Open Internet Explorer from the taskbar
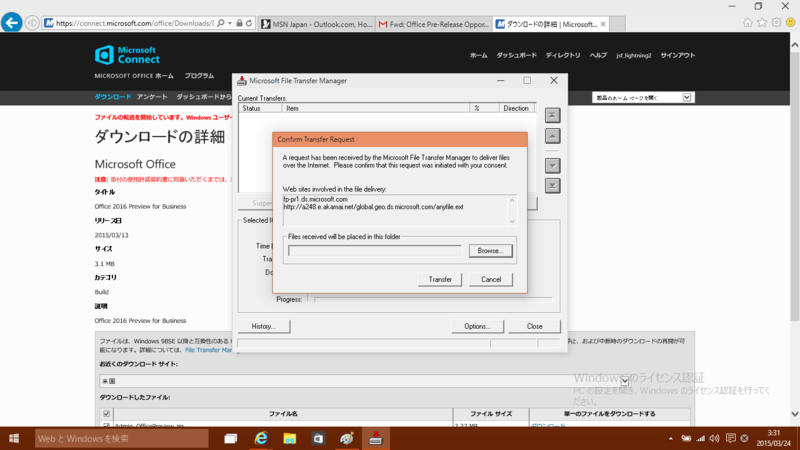Viewport: 800px width, 450px height. pos(261,438)
